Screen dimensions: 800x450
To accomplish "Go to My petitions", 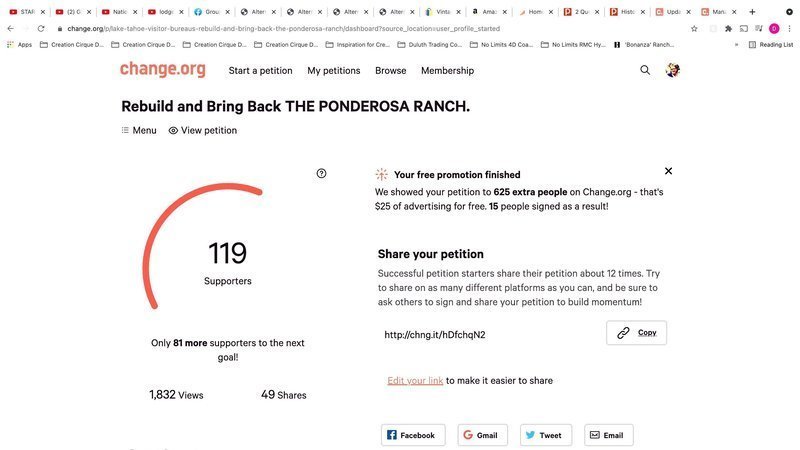I will pyautogui.click(x=333, y=71).
